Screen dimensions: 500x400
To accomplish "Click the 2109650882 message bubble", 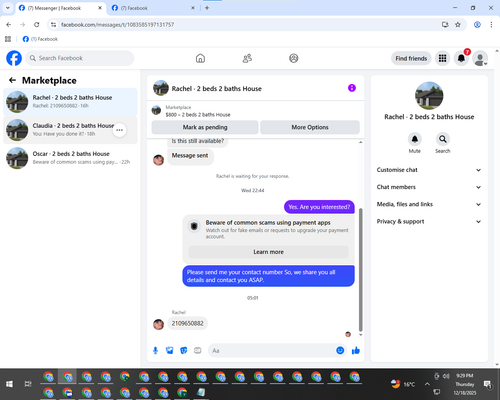I will coord(187,323).
